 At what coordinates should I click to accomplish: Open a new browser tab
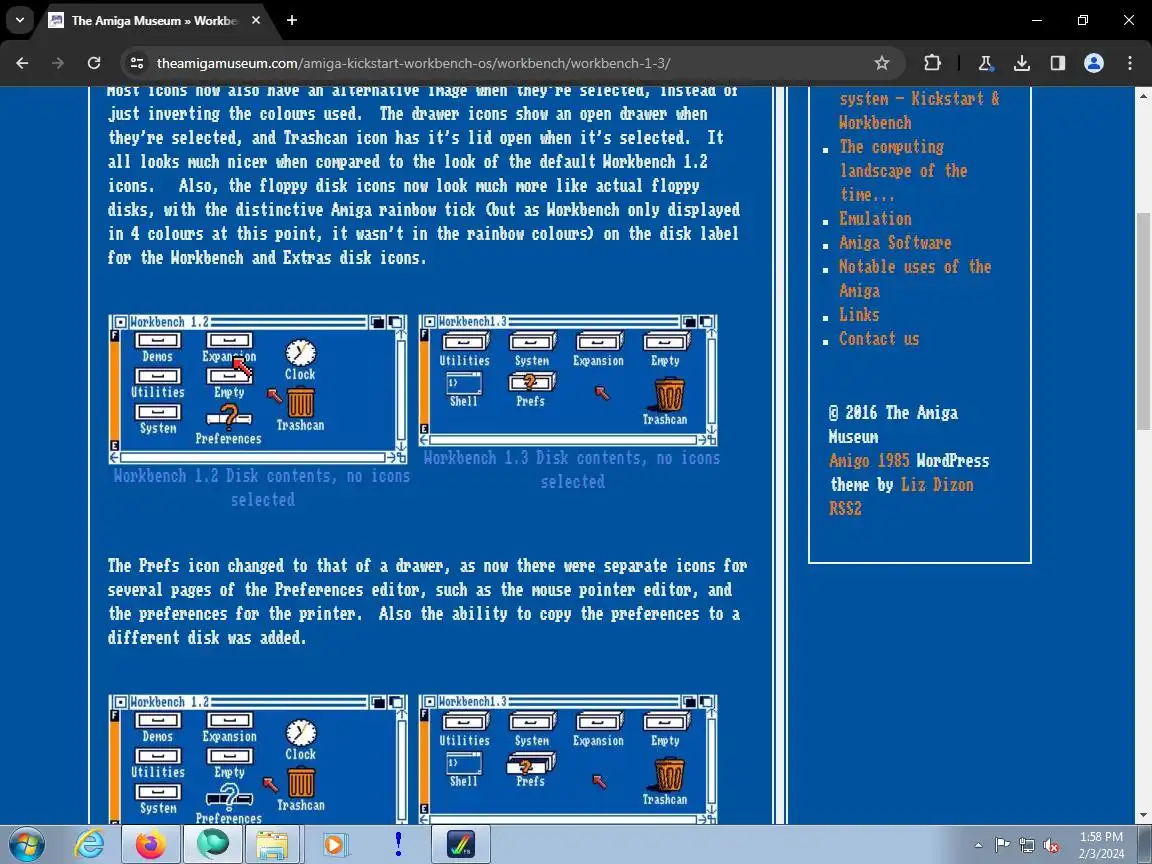click(x=292, y=21)
